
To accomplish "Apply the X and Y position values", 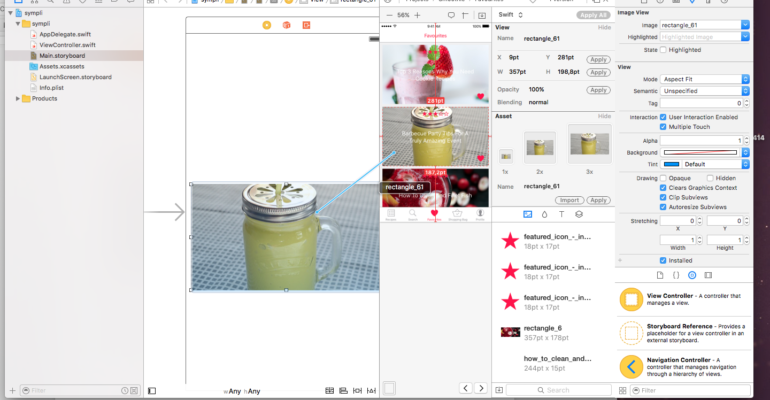I will [598, 59].
